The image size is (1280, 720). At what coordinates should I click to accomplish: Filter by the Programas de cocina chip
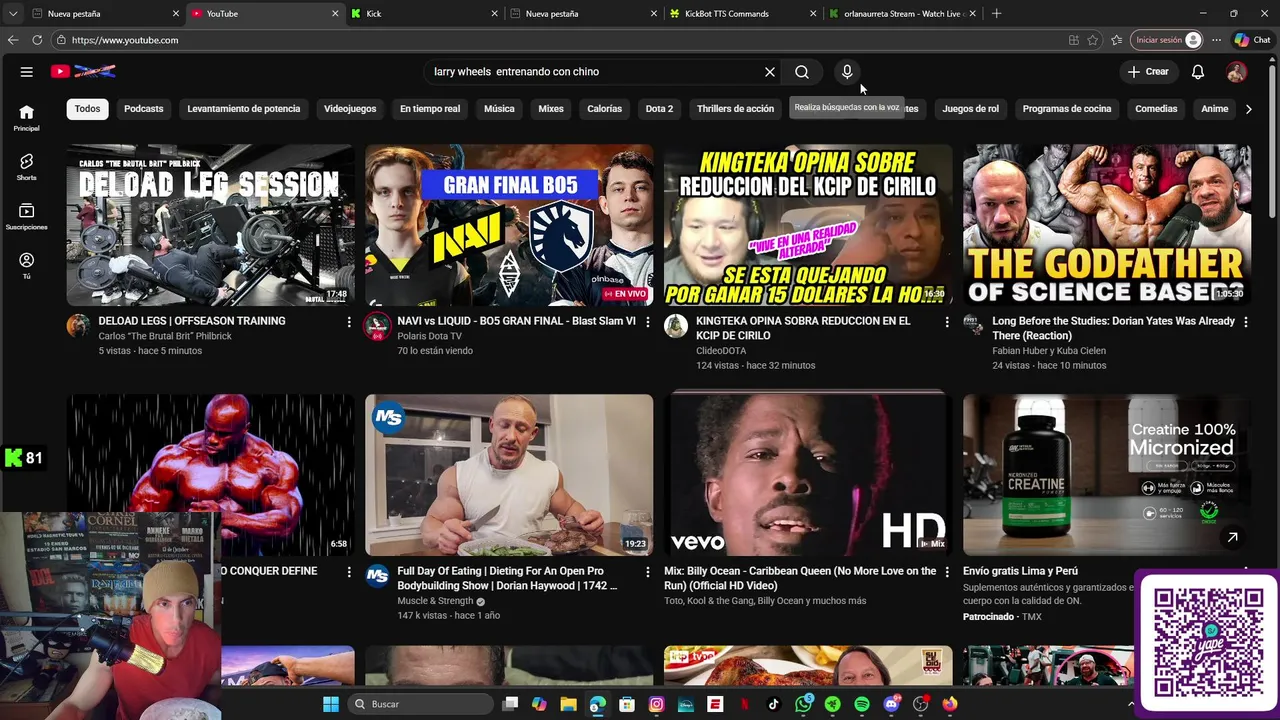(1067, 109)
